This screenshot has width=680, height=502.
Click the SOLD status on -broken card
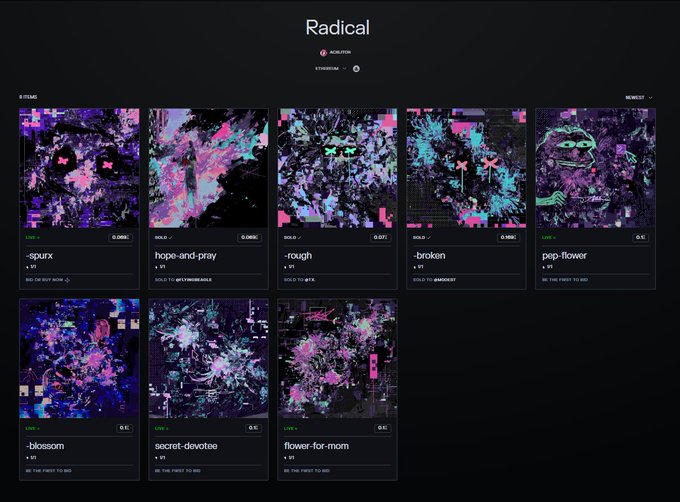click(422, 238)
